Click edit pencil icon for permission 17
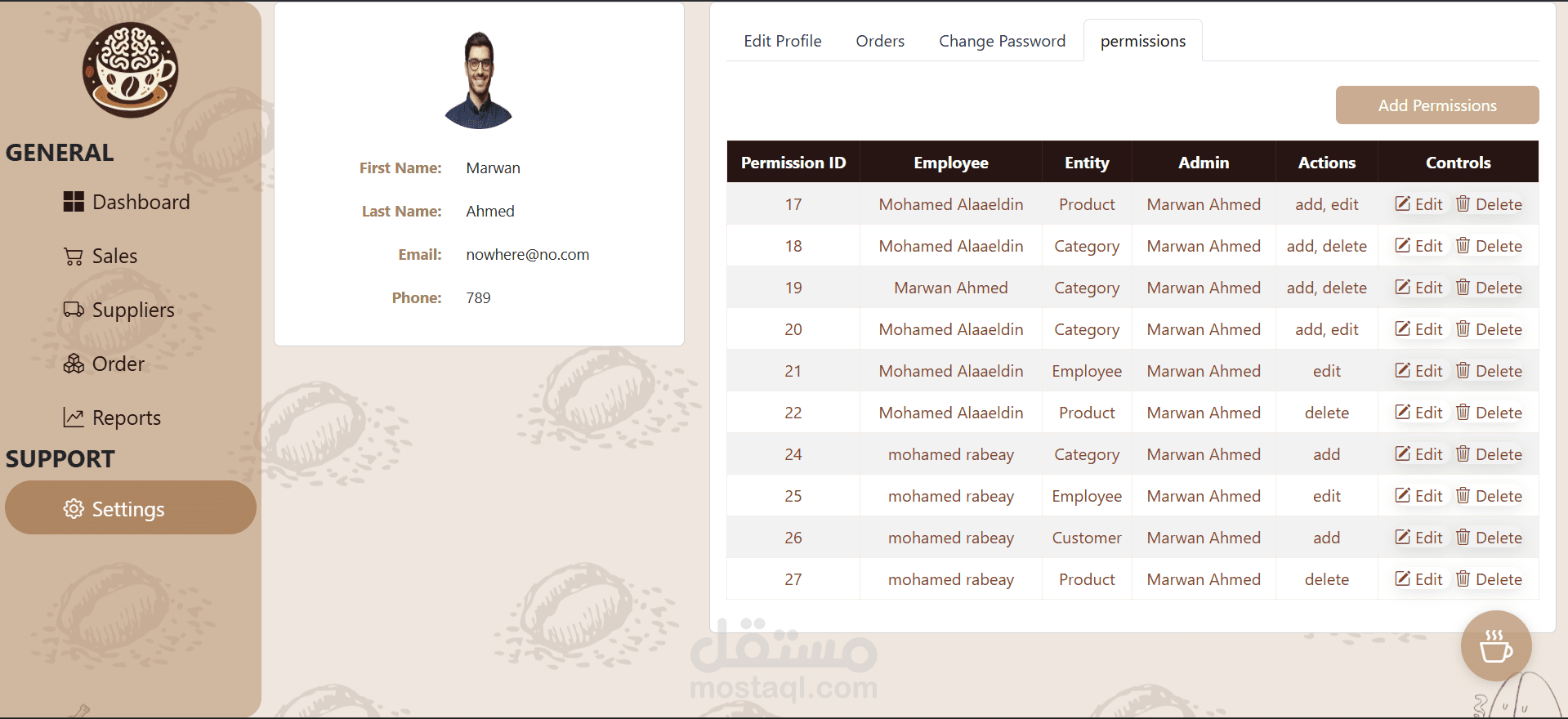1568x719 pixels. click(1402, 203)
